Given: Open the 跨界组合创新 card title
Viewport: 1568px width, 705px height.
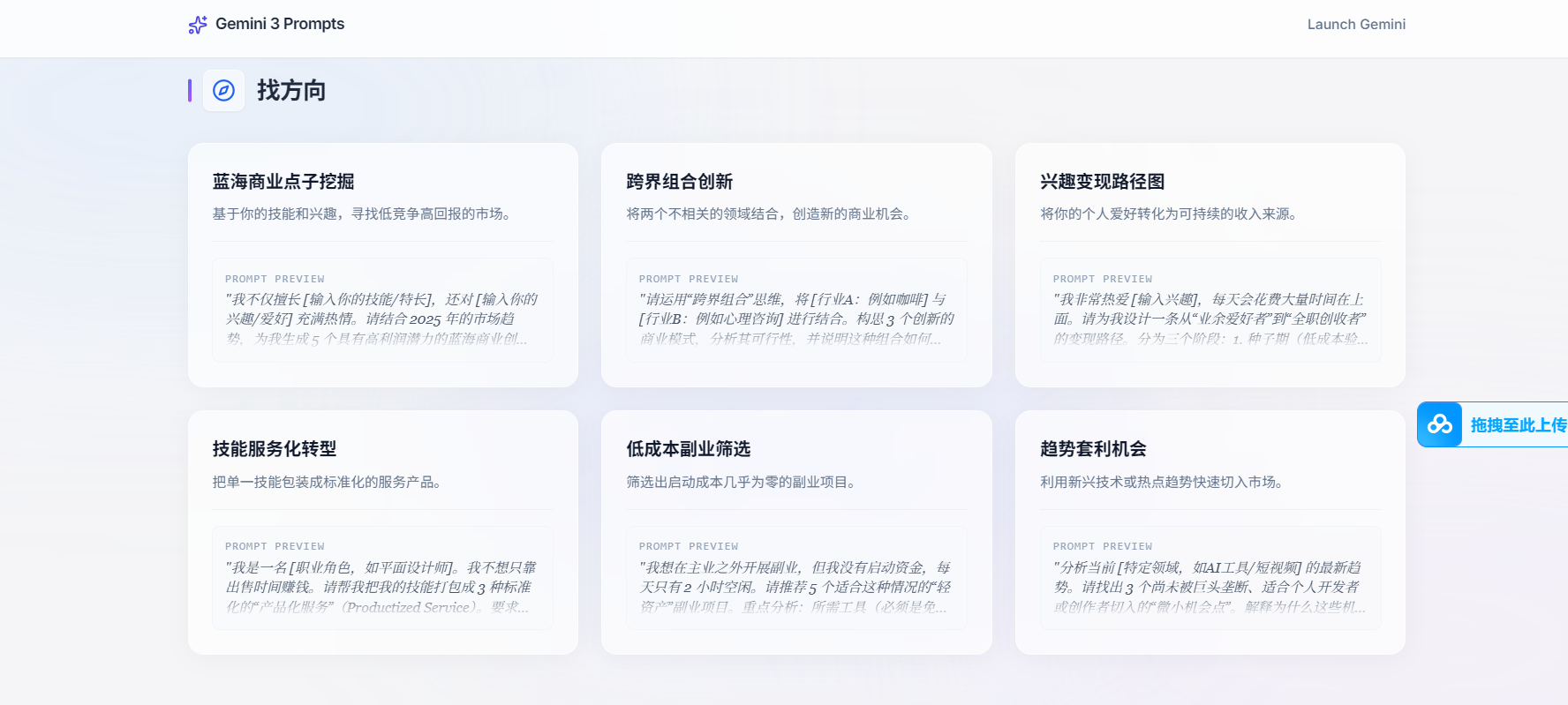Looking at the screenshot, I should click(680, 182).
